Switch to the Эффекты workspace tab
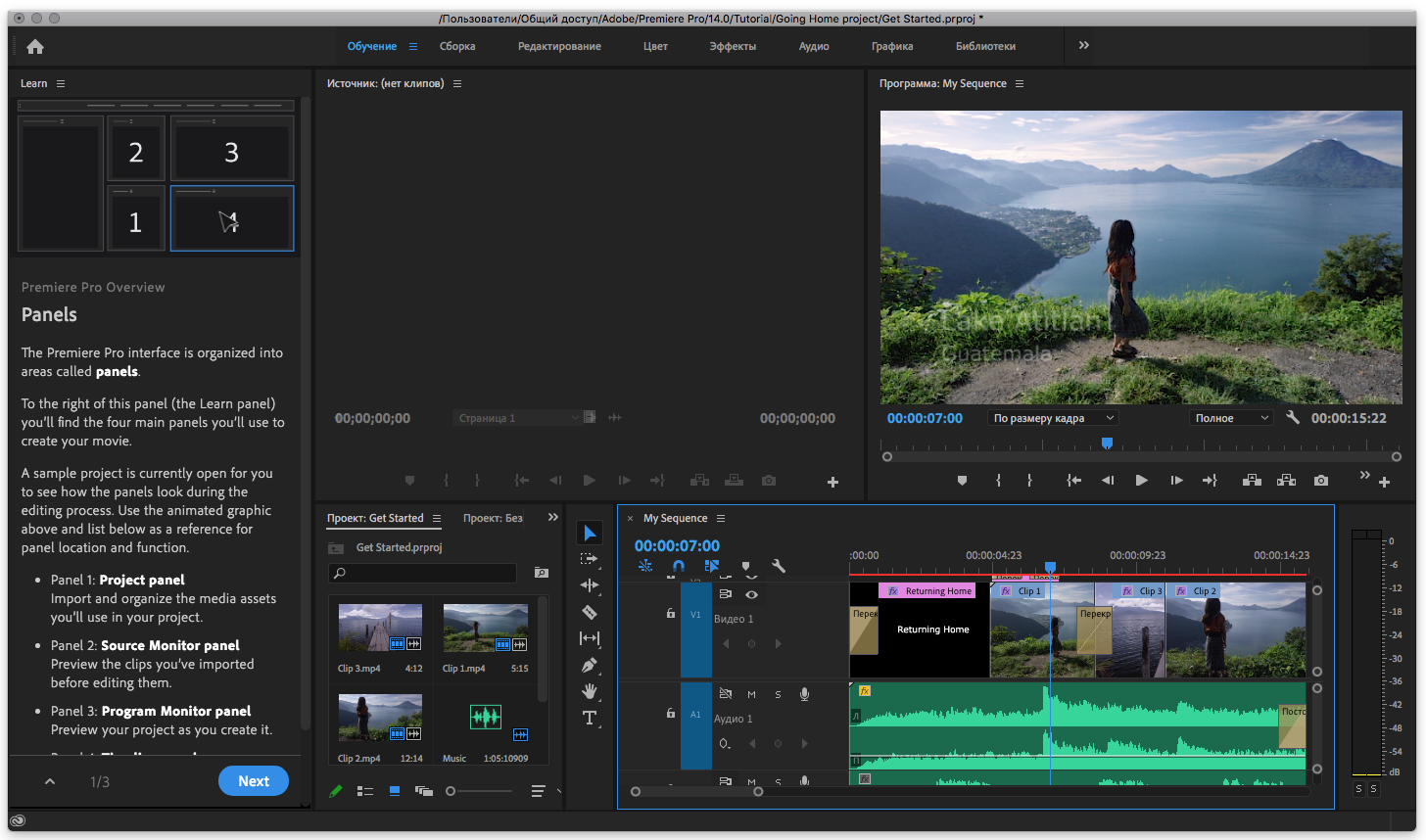Screen dimensions: 1426x840 [733, 46]
